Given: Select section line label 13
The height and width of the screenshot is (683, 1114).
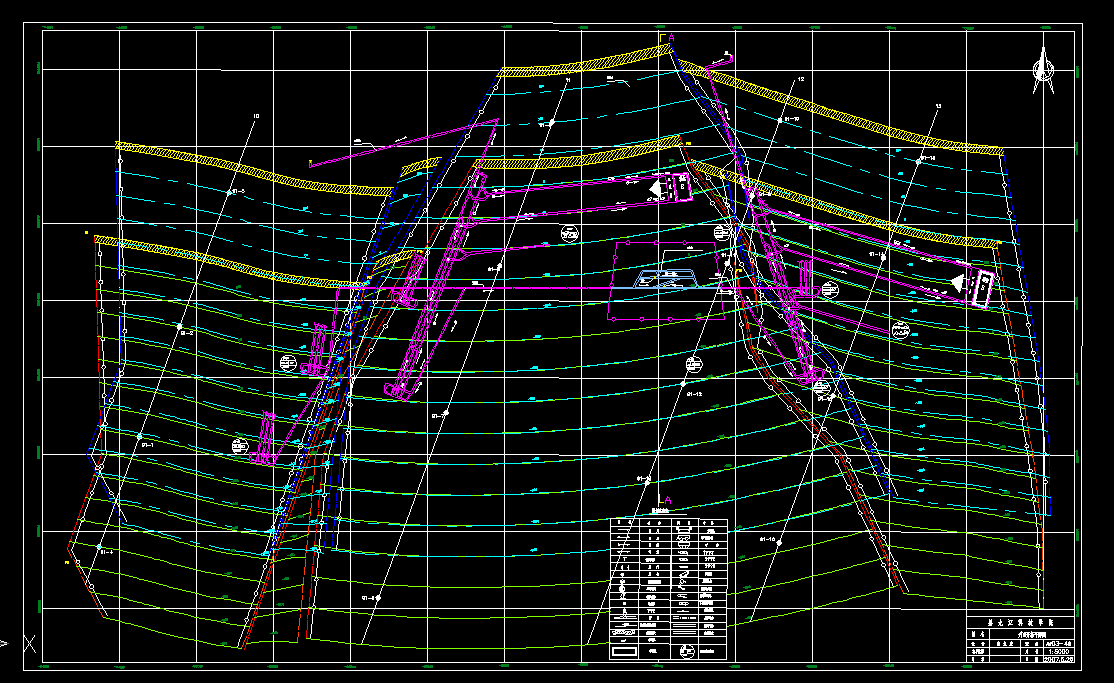Looking at the screenshot, I should click(938, 107).
